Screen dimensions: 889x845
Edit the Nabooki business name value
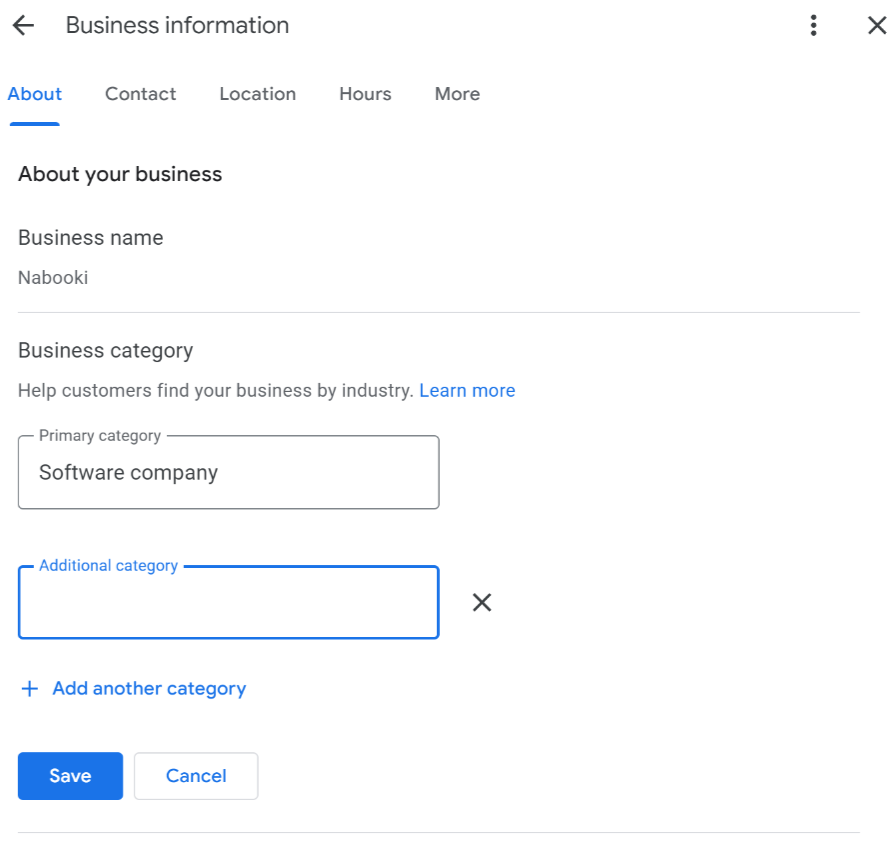(53, 278)
